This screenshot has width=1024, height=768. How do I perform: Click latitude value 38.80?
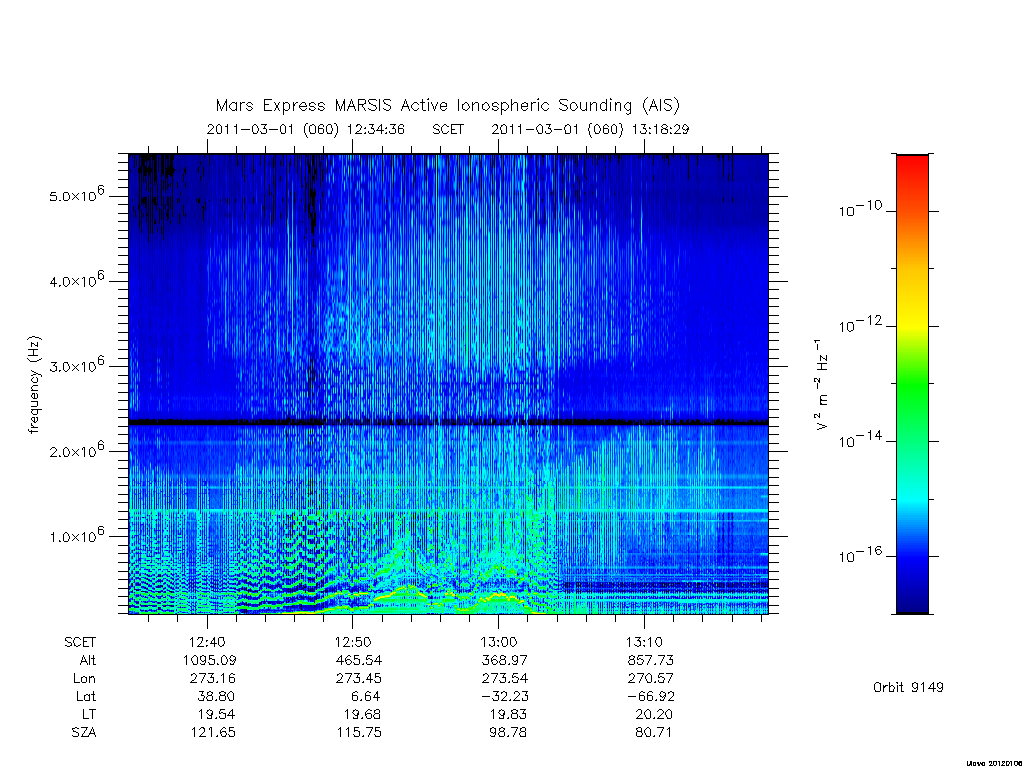click(x=216, y=696)
